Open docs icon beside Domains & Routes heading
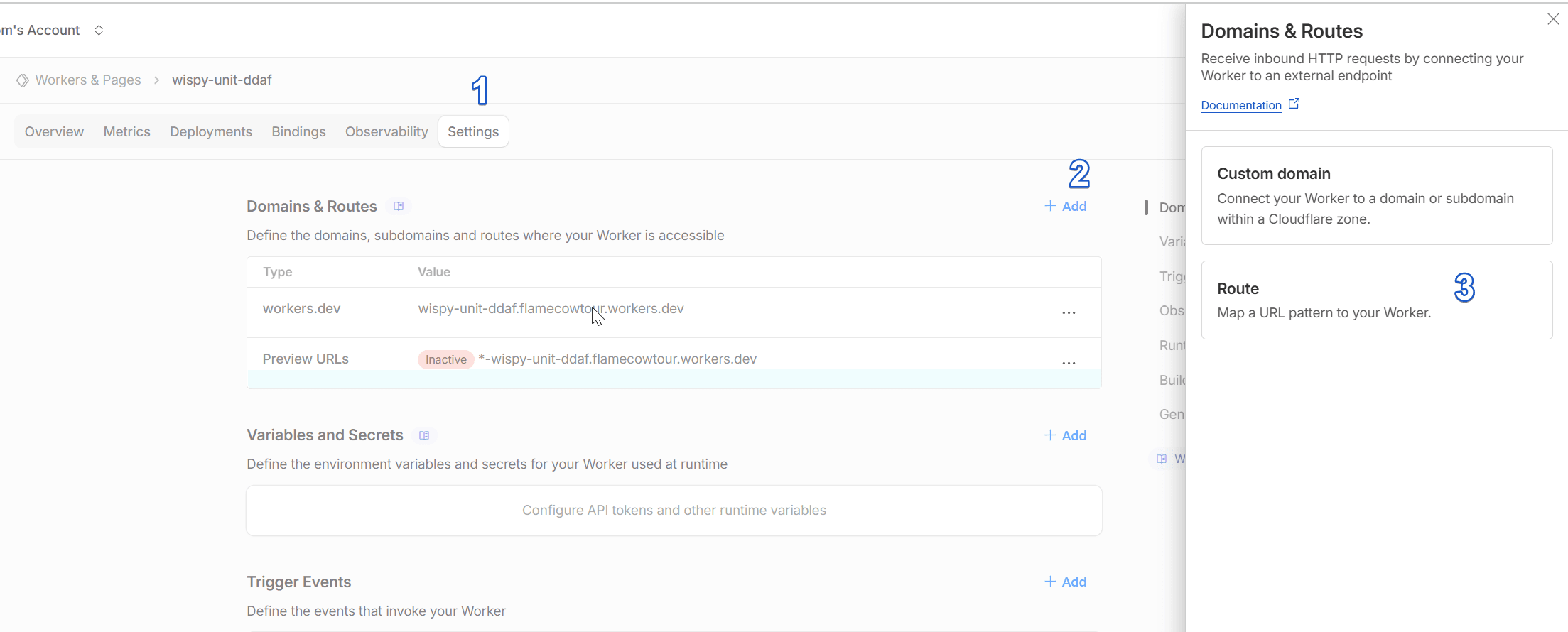 pyautogui.click(x=399, y=207)
